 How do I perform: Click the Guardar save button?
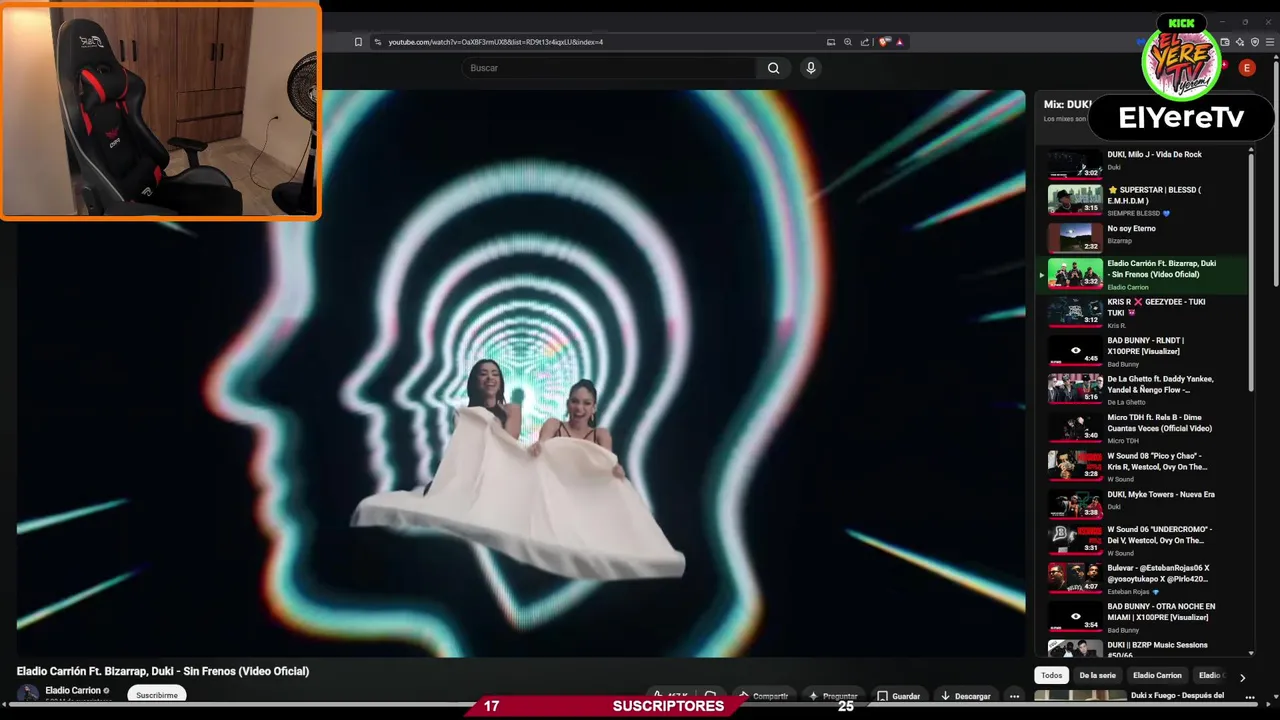point(898,696)
